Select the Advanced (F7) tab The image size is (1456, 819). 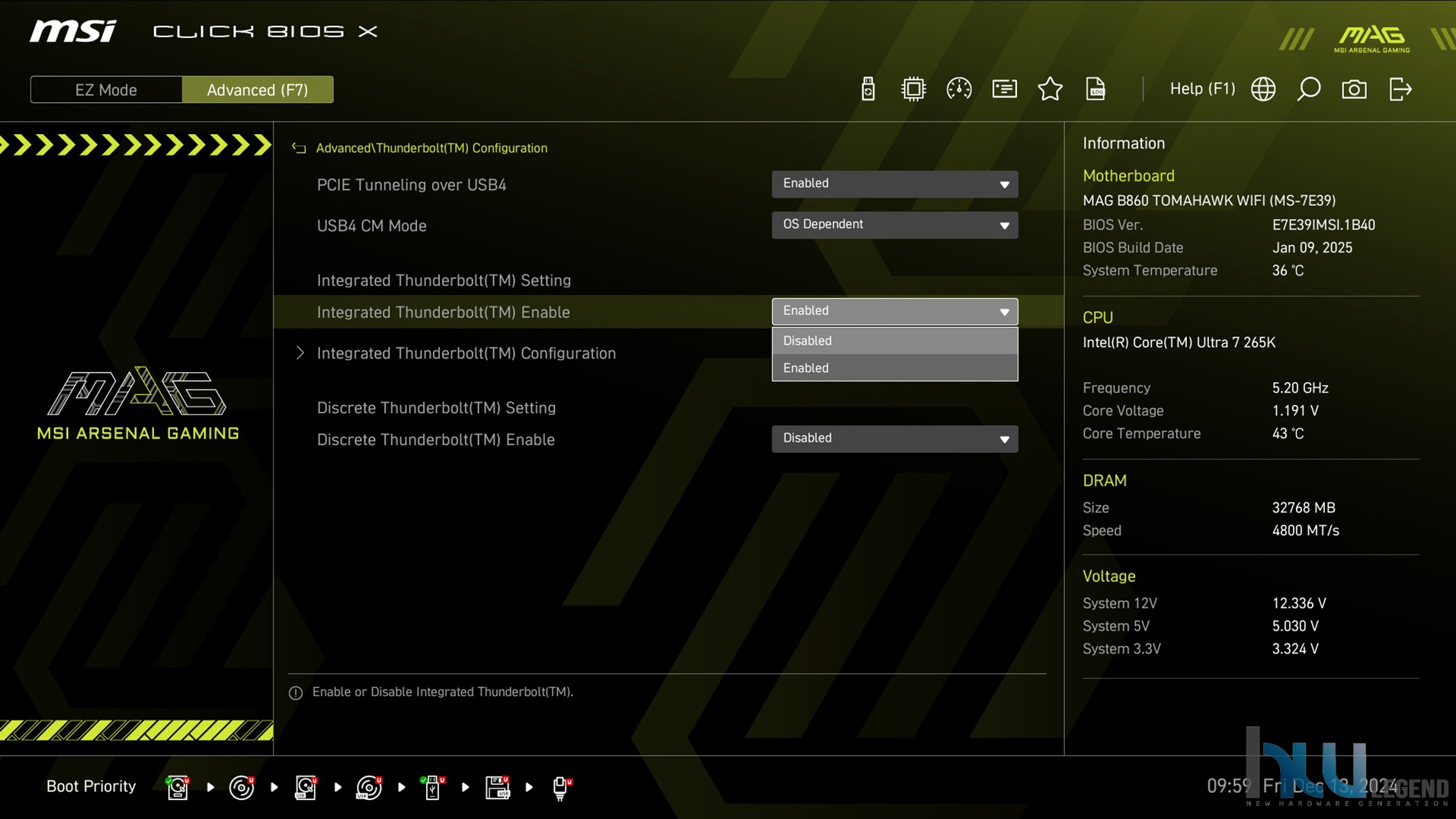pos(258,90)
